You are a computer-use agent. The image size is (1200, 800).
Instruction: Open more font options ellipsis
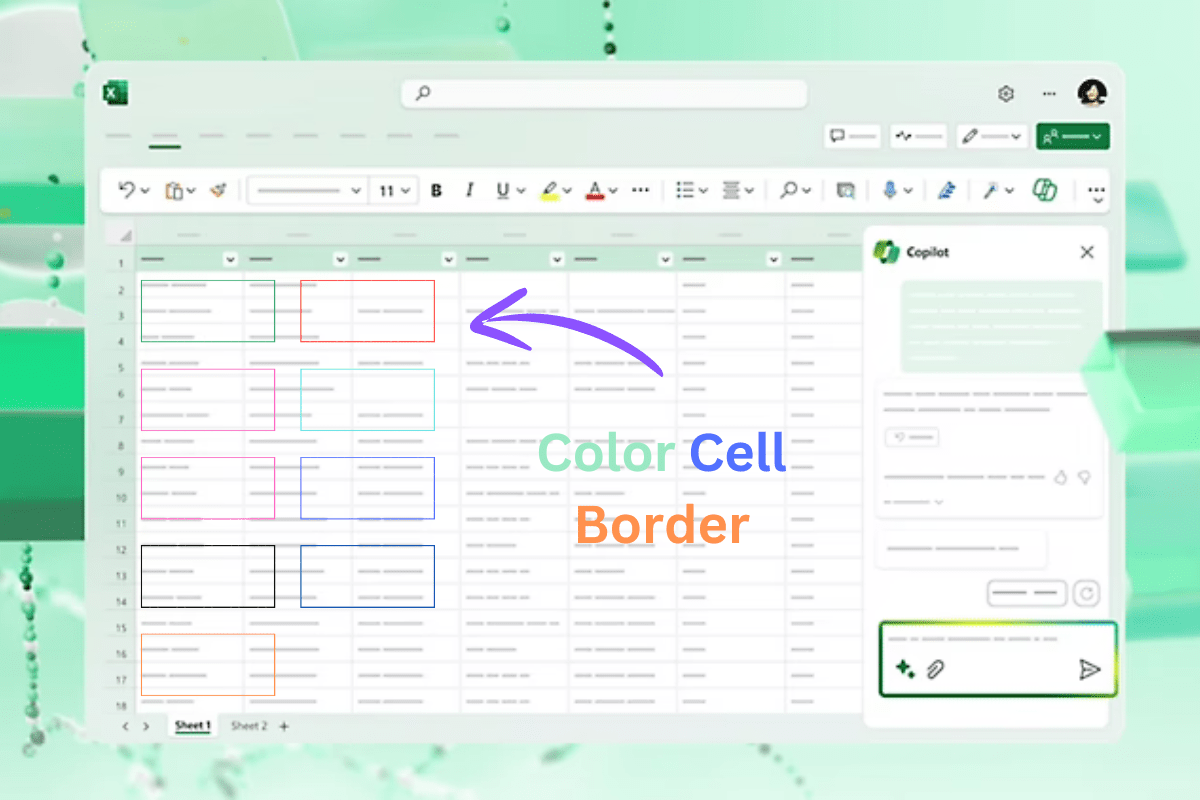(641, 190)
